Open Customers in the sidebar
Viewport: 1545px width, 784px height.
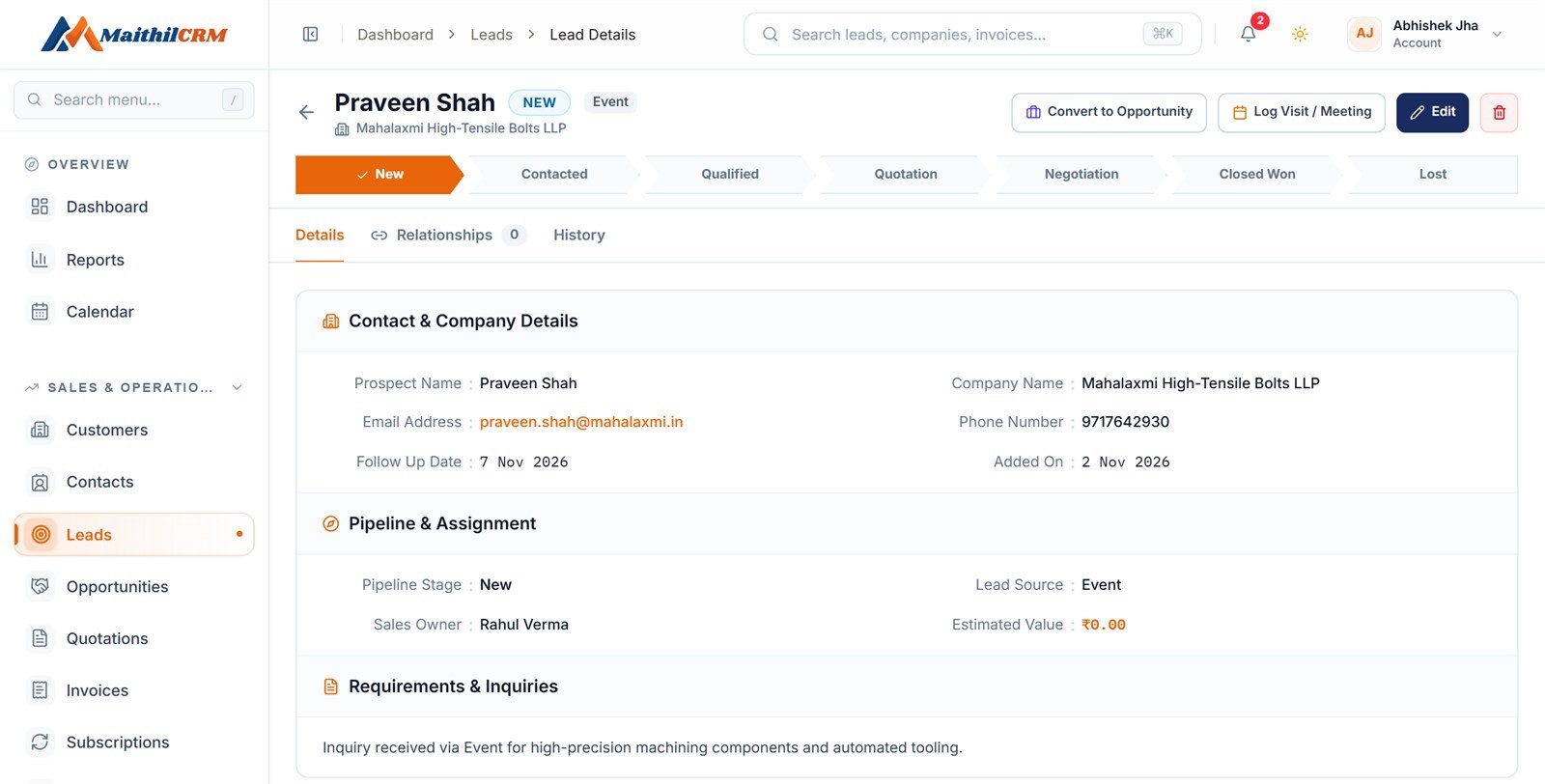(134, 430)
